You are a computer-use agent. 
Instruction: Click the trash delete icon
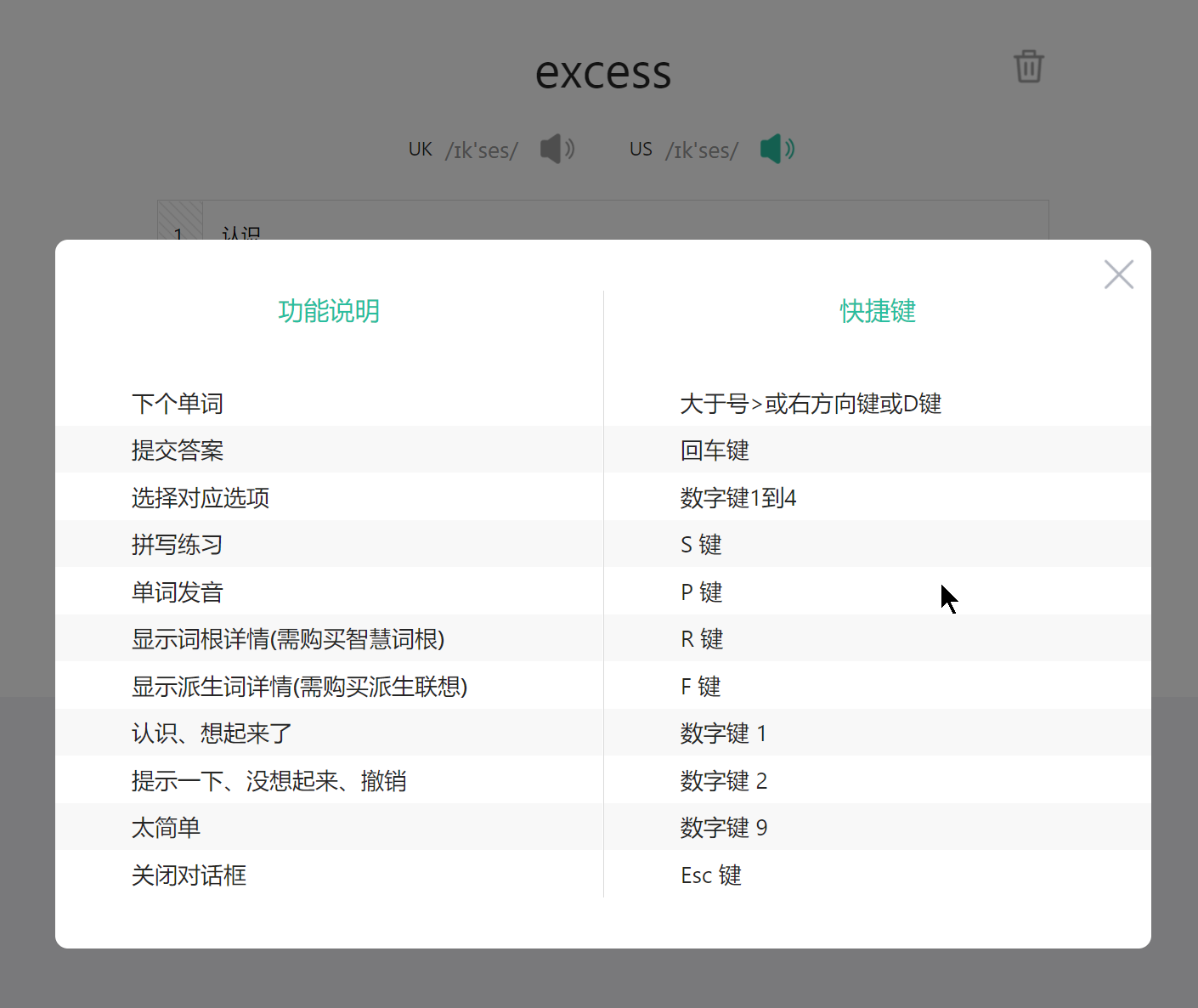1028,66
